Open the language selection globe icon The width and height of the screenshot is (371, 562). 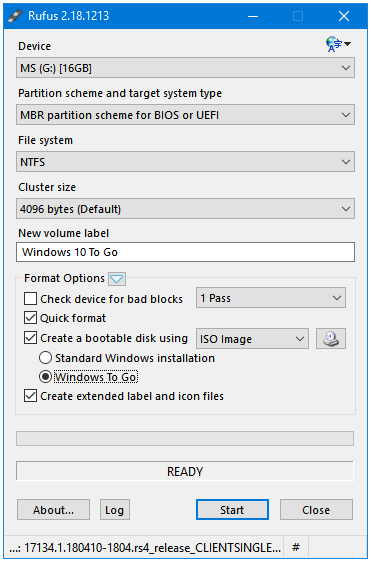(338, 44)
